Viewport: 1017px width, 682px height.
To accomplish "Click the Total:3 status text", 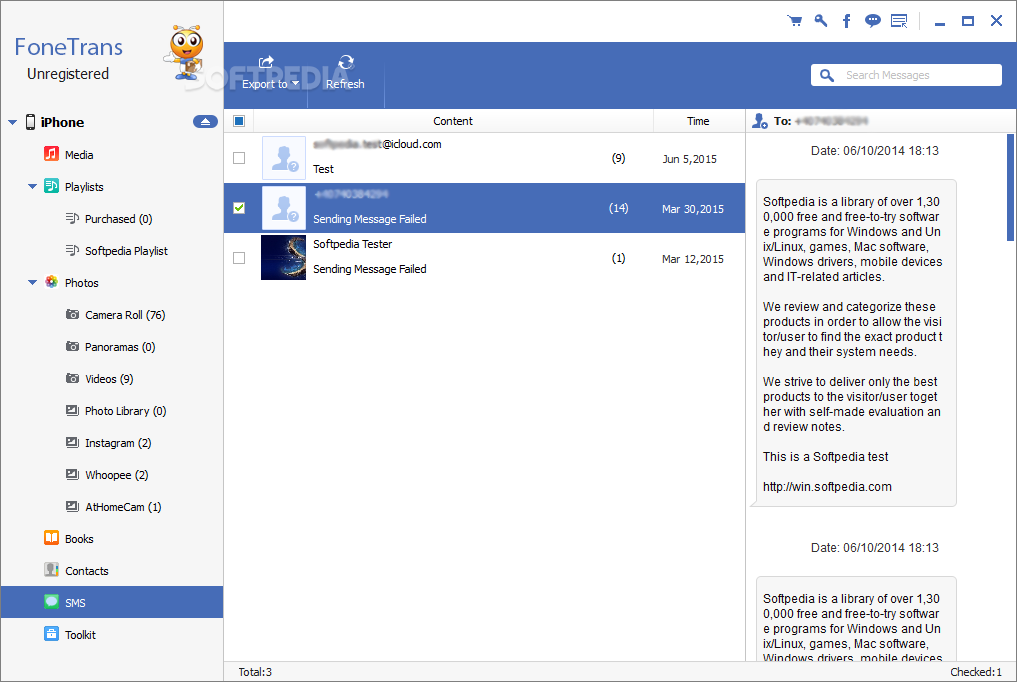I will (x=255, y=672).
